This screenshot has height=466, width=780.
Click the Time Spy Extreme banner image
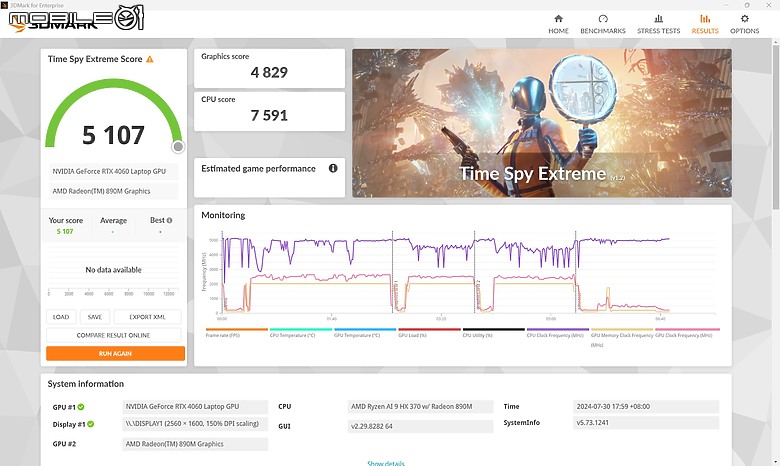(542, 123)
